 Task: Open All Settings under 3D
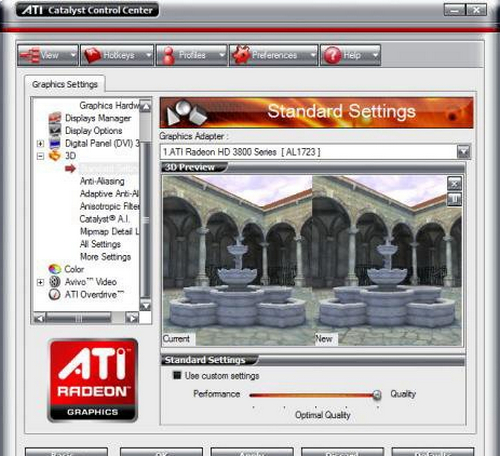pos(100,244)
